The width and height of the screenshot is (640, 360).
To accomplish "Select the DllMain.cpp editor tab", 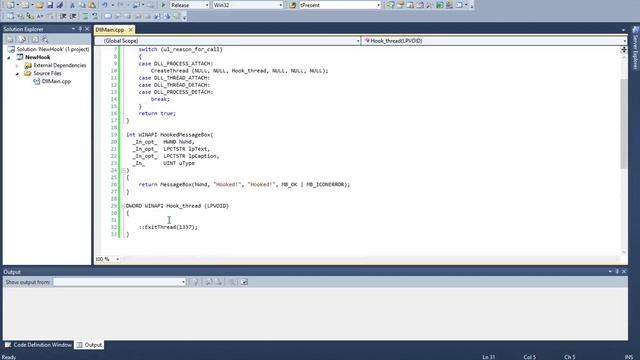I will pyautogui.click(x=110, y=30).
